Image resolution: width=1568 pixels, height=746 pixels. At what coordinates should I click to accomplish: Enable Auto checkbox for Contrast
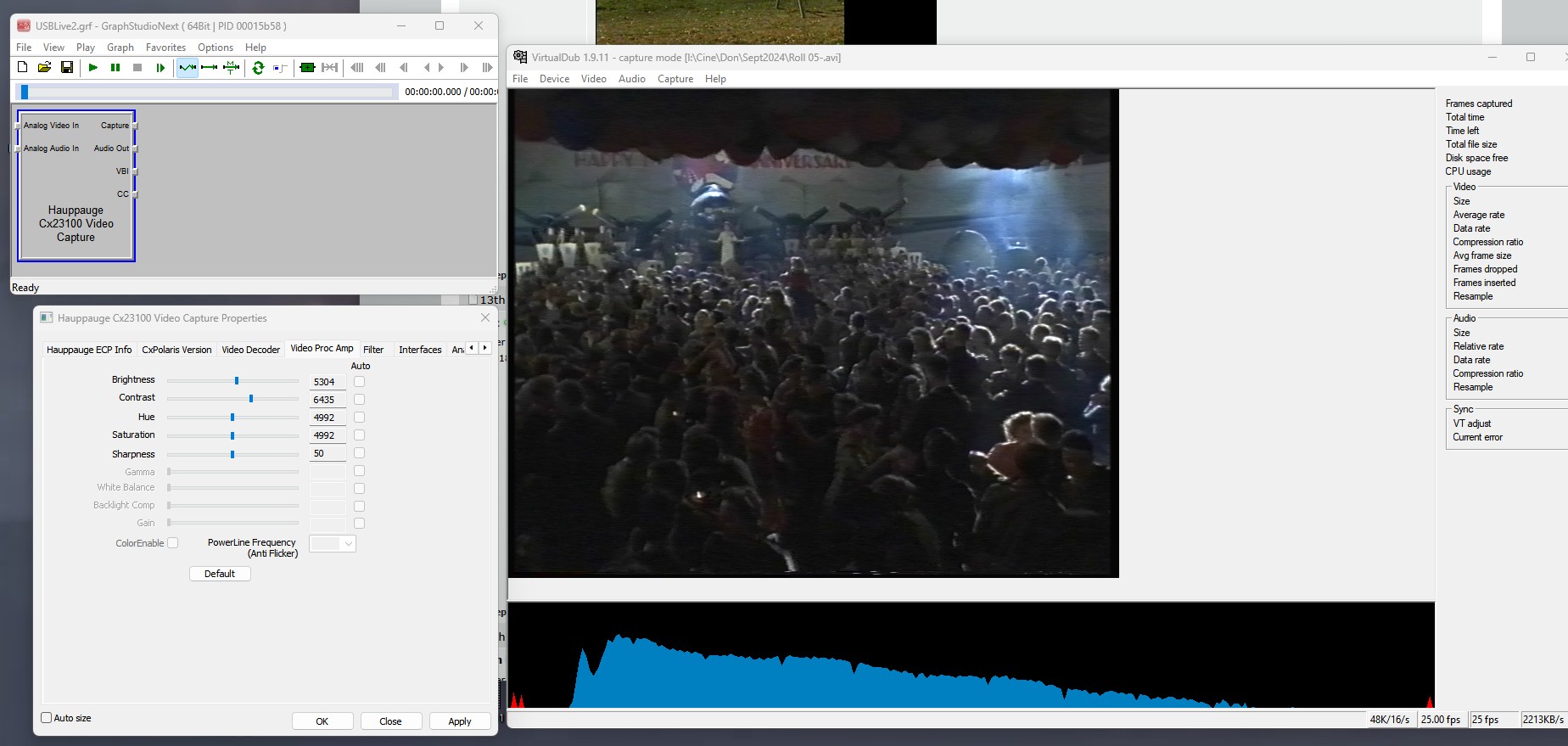point(359,400)
